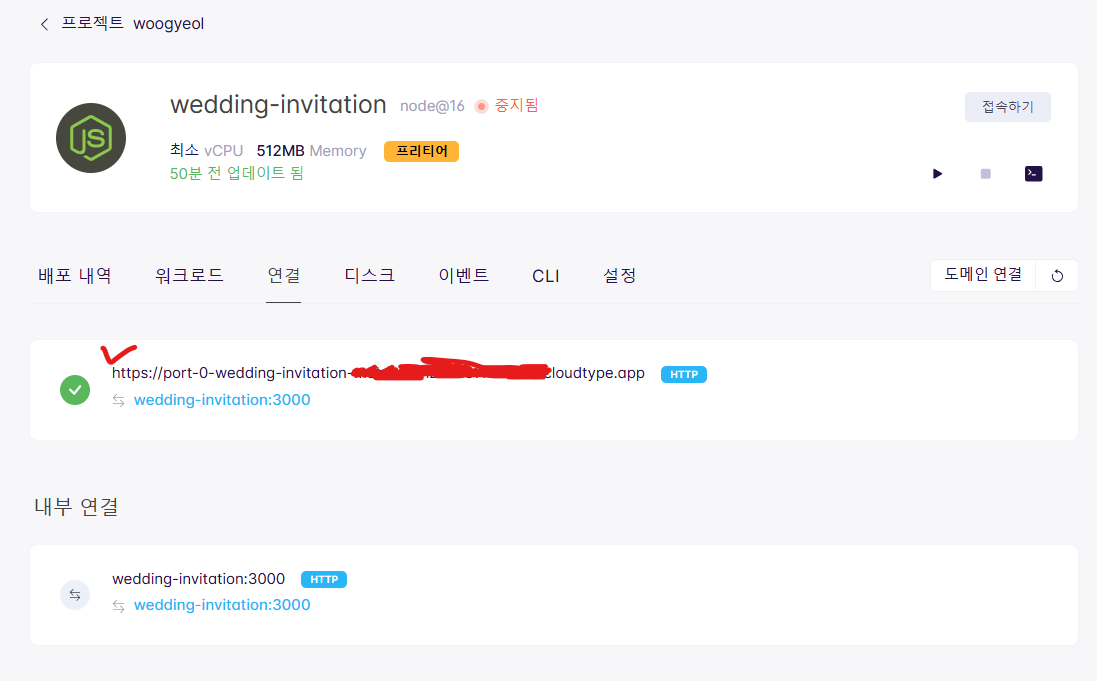Switch to the 워크로드 tab
The height and width of the screenshot is (681, 1097).
point(189,276)
